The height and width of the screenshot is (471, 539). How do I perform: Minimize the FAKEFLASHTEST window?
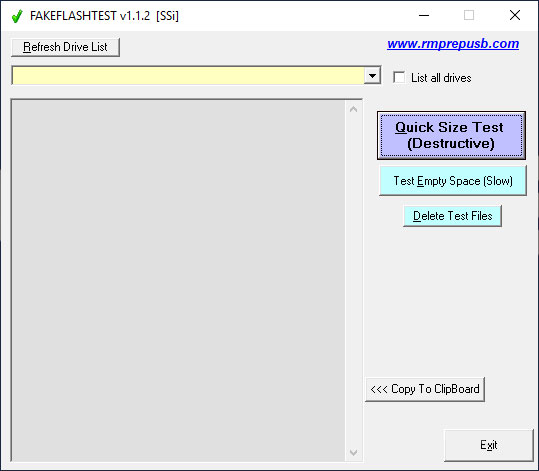424,15
